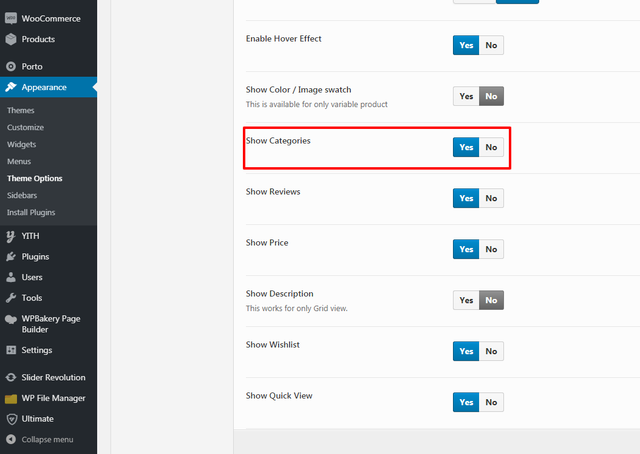Click the Plugins plug icon
This screenshot has width=640, height=454.
click(11, 256)
